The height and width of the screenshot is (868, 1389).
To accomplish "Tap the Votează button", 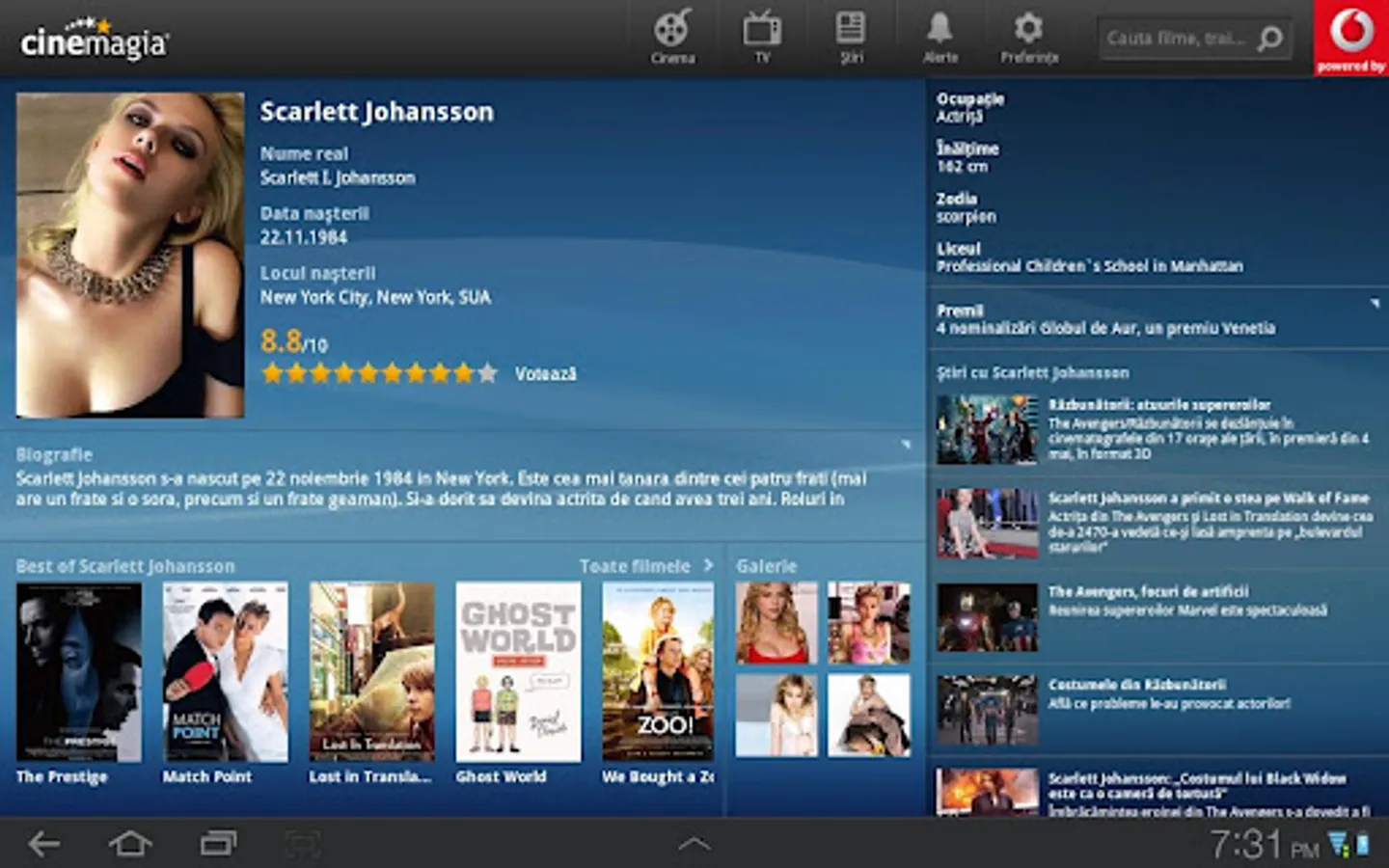I will [x=545, y=374].
